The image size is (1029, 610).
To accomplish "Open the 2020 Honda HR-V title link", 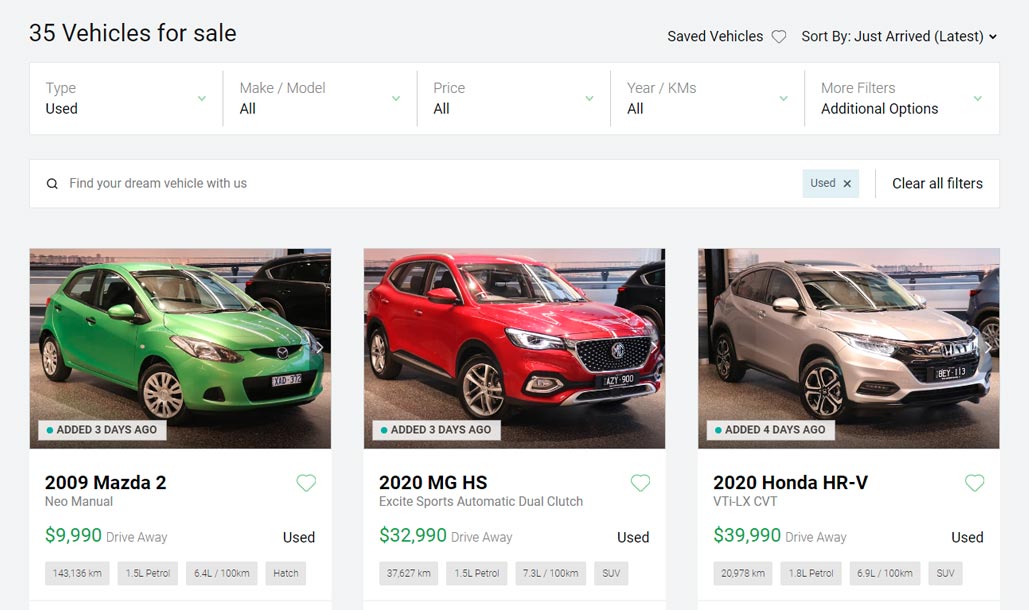I will pyautogui.click(x=790, y=483).
